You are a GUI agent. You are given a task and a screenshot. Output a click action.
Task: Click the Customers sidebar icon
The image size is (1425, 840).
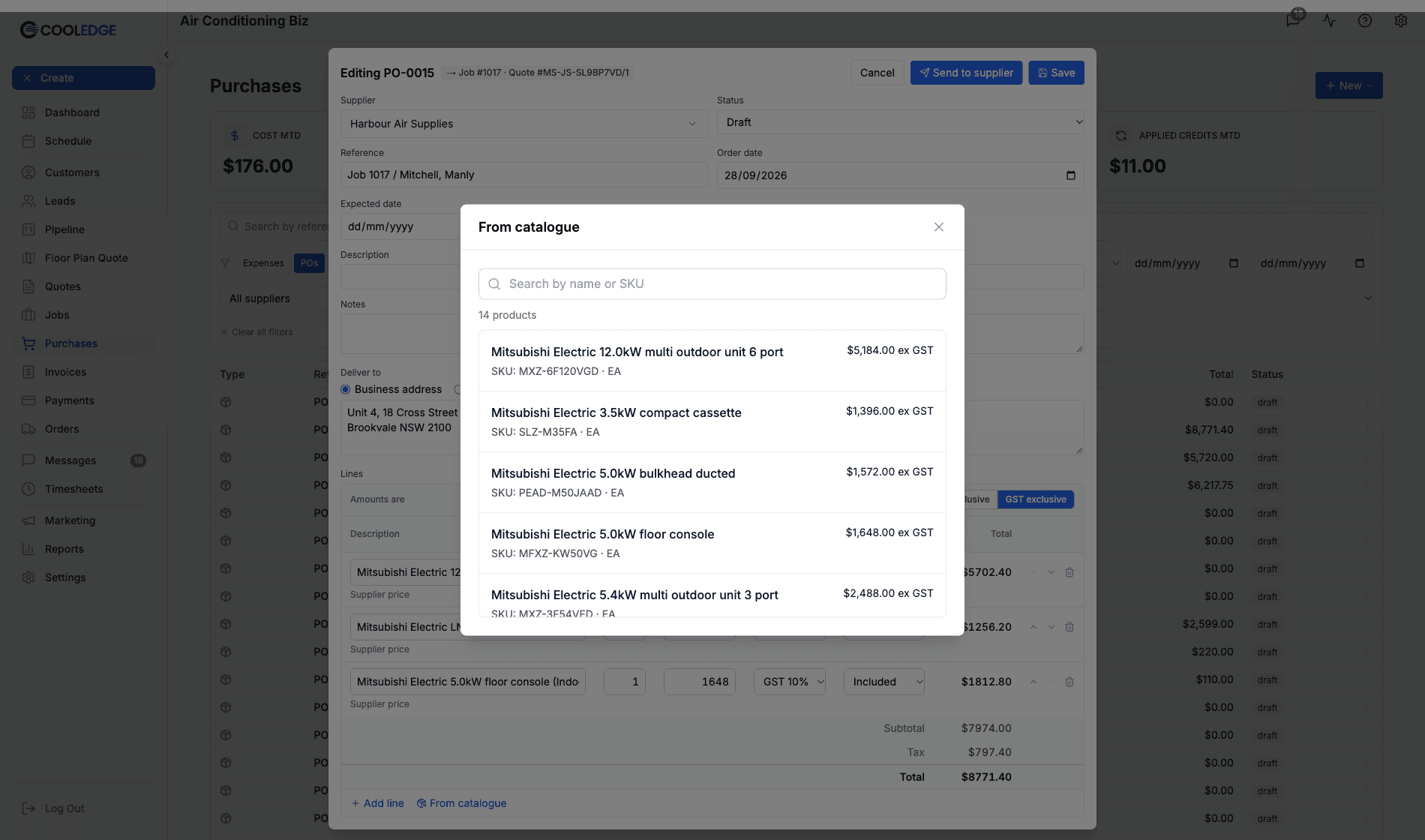(28, 172)
